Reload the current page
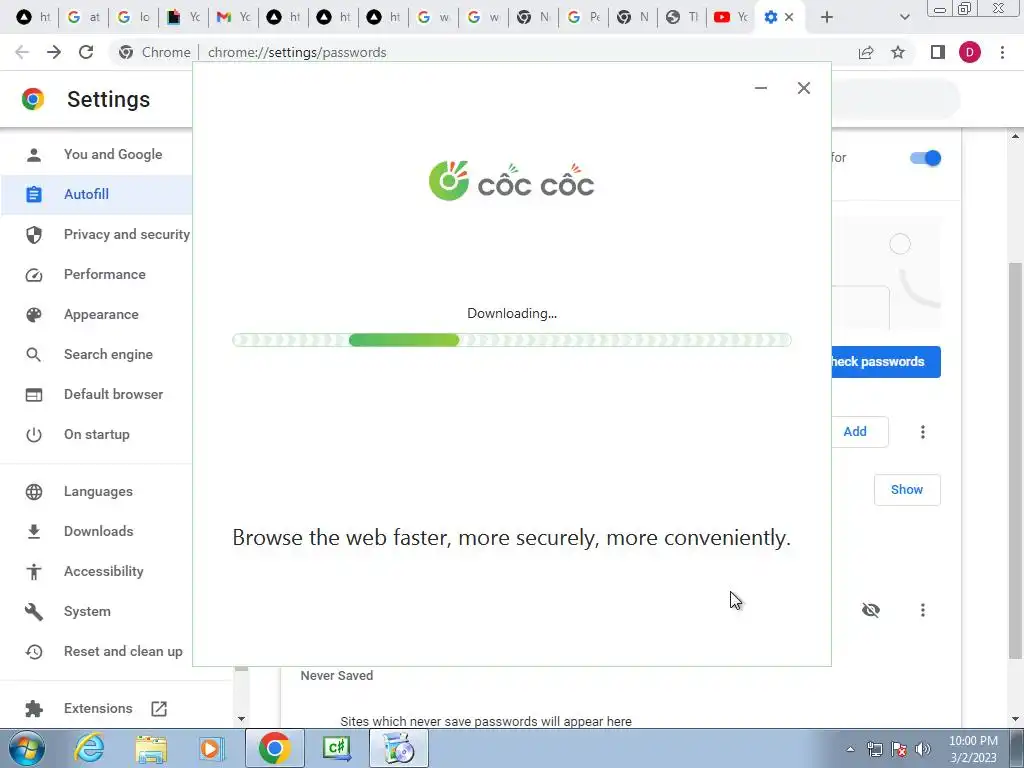1024x768 pixels. point(86,52)
